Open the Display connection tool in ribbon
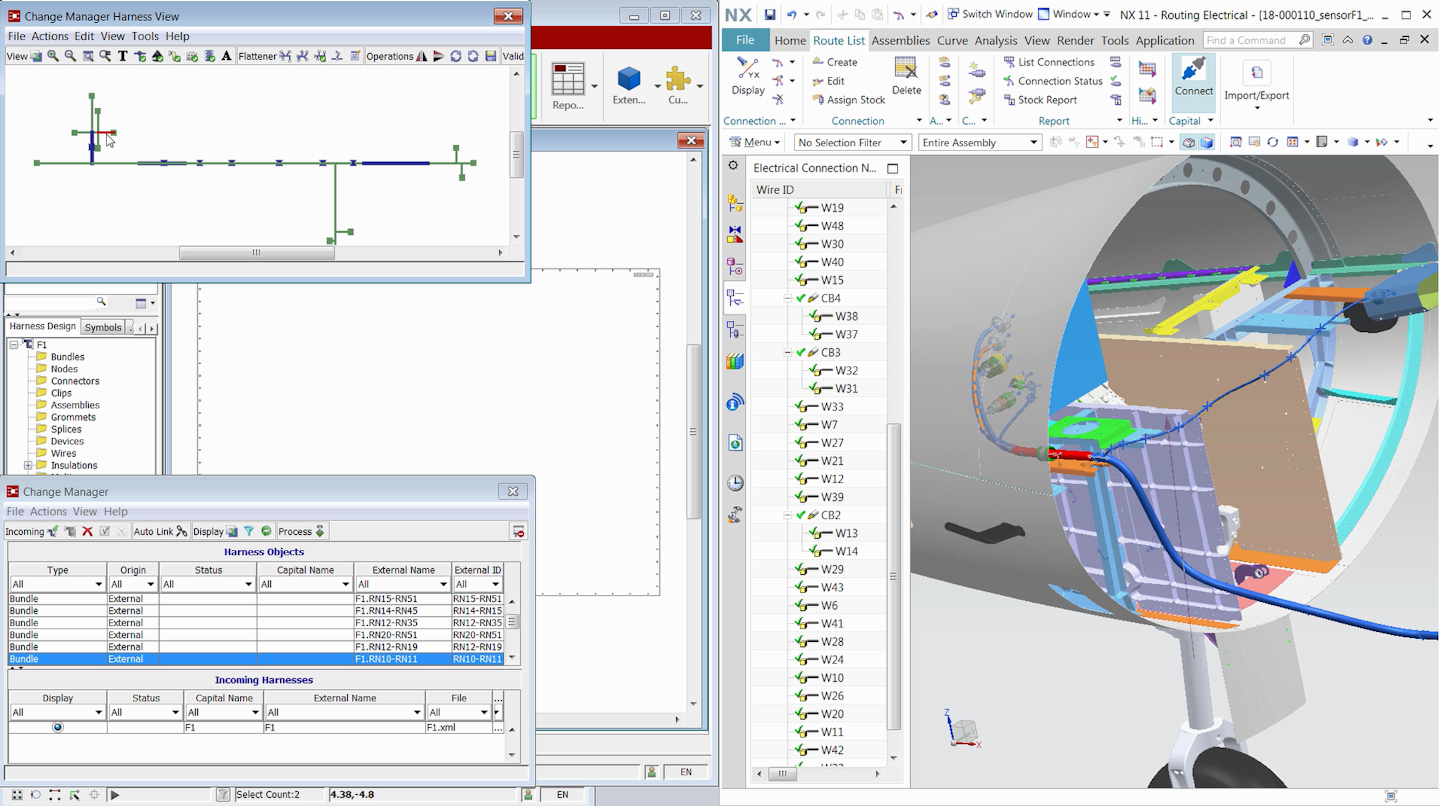The image size is (1440, 806). (747, 76)
